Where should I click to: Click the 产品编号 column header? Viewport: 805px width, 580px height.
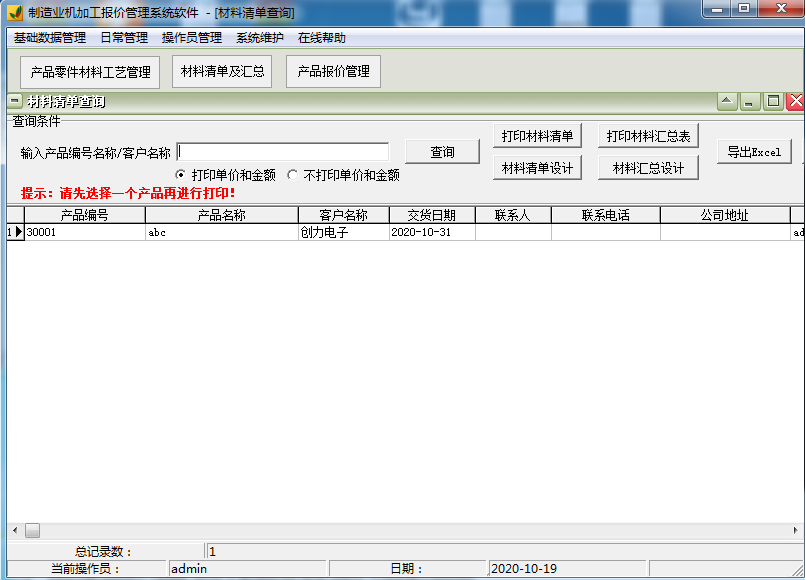[x=85, y=215]
